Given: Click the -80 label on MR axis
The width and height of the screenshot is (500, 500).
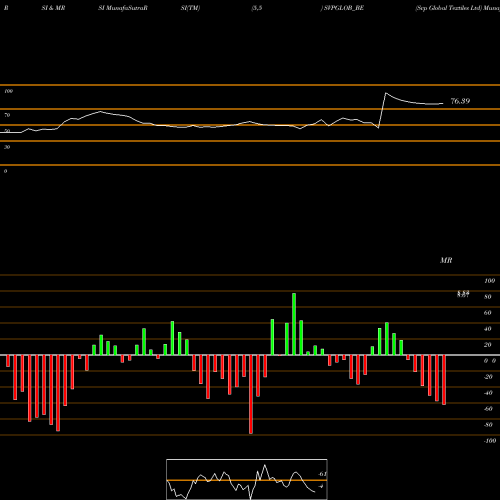Looking at the screenshot, I should click(x=488, y=425).
